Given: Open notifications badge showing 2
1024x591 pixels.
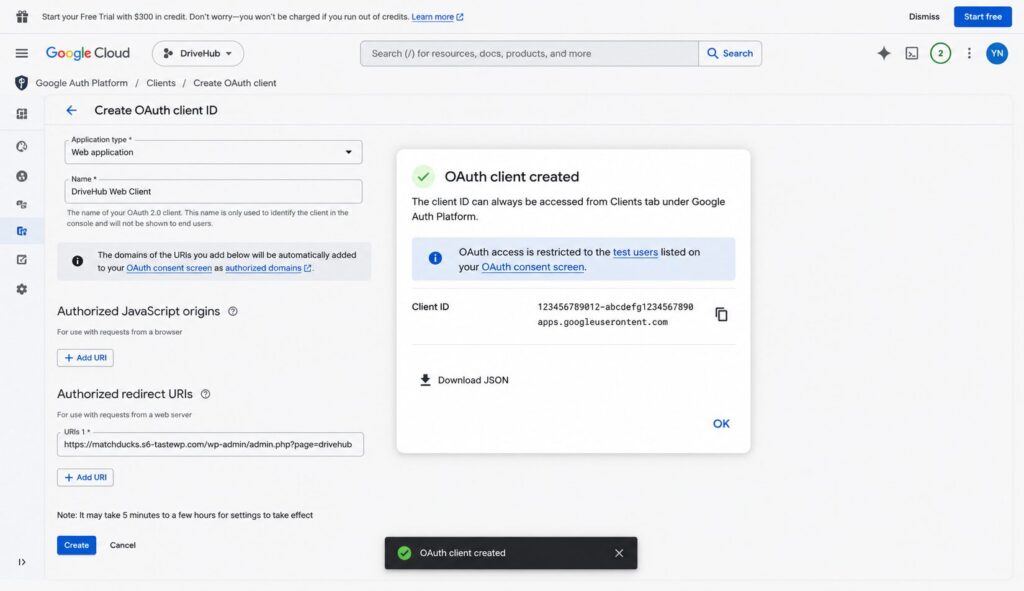Looking at the screenshot, I should 940,54.
